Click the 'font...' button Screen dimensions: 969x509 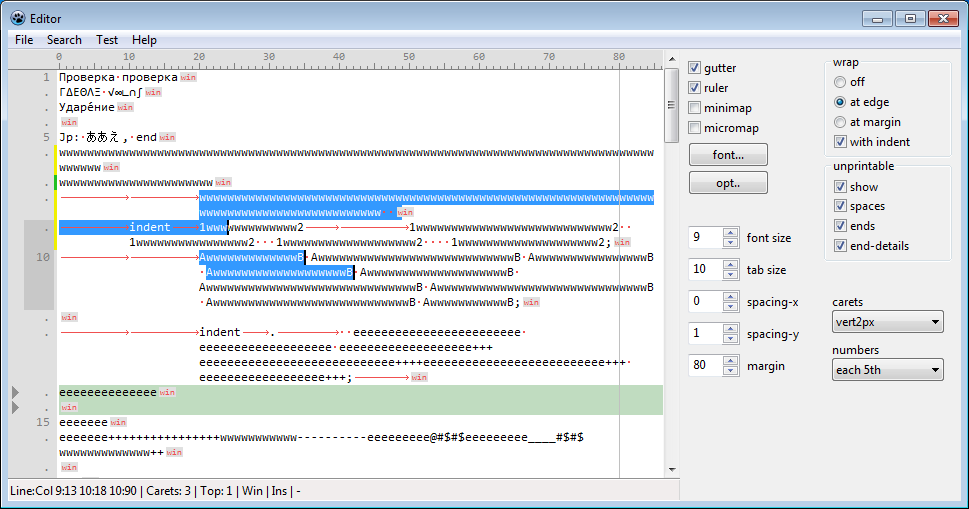point(728,155)
